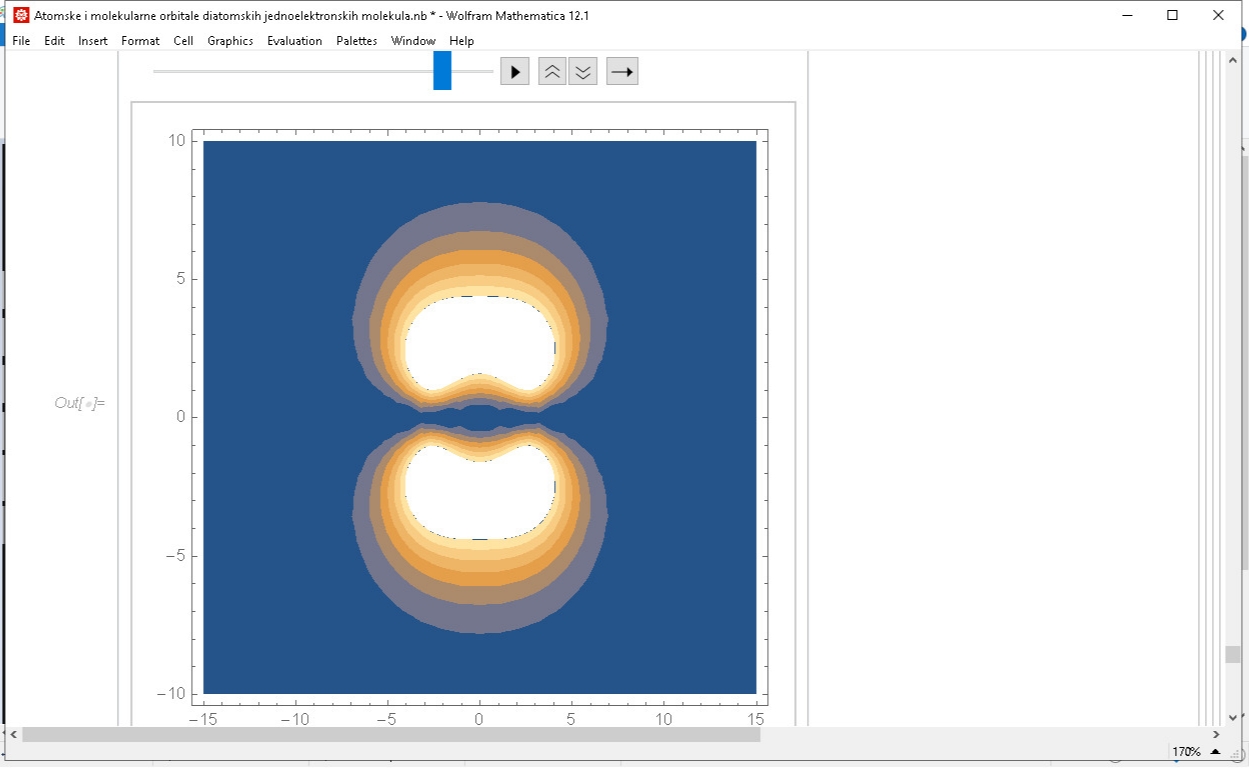Minimize the Mathematica window
The width and height of the screenshot is (1249, 768).
[x=1127, y=15]
